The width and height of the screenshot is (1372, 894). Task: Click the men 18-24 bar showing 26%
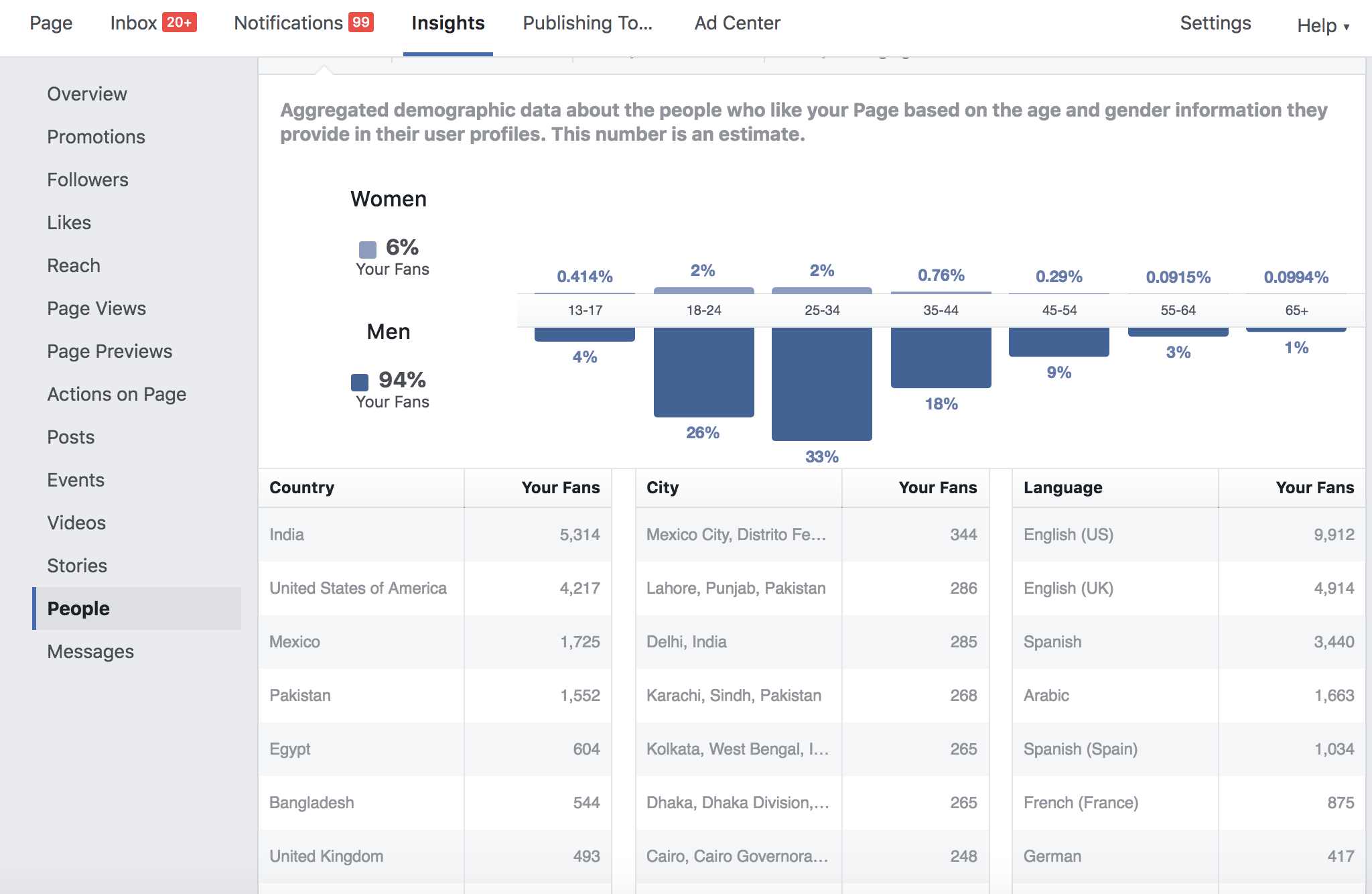click(x=704, y=373)
